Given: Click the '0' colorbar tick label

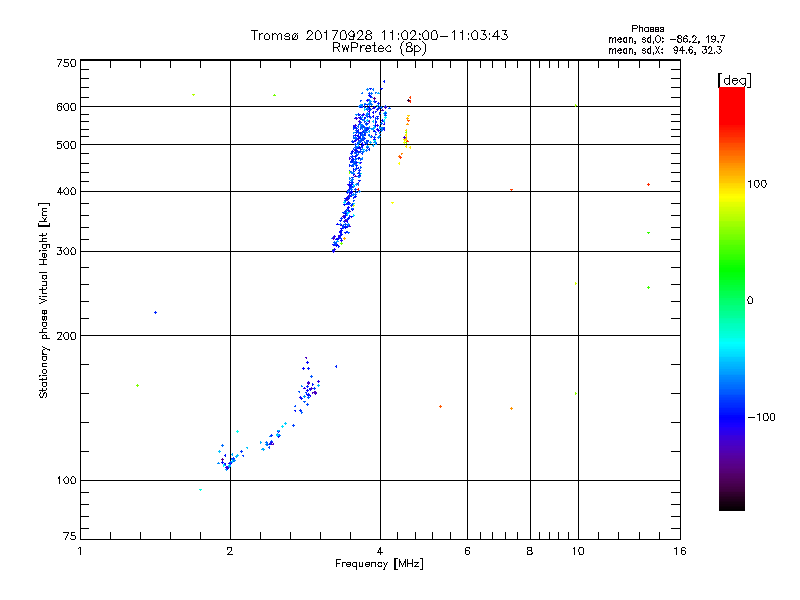Looking at the screenshot, I should 749,301.
